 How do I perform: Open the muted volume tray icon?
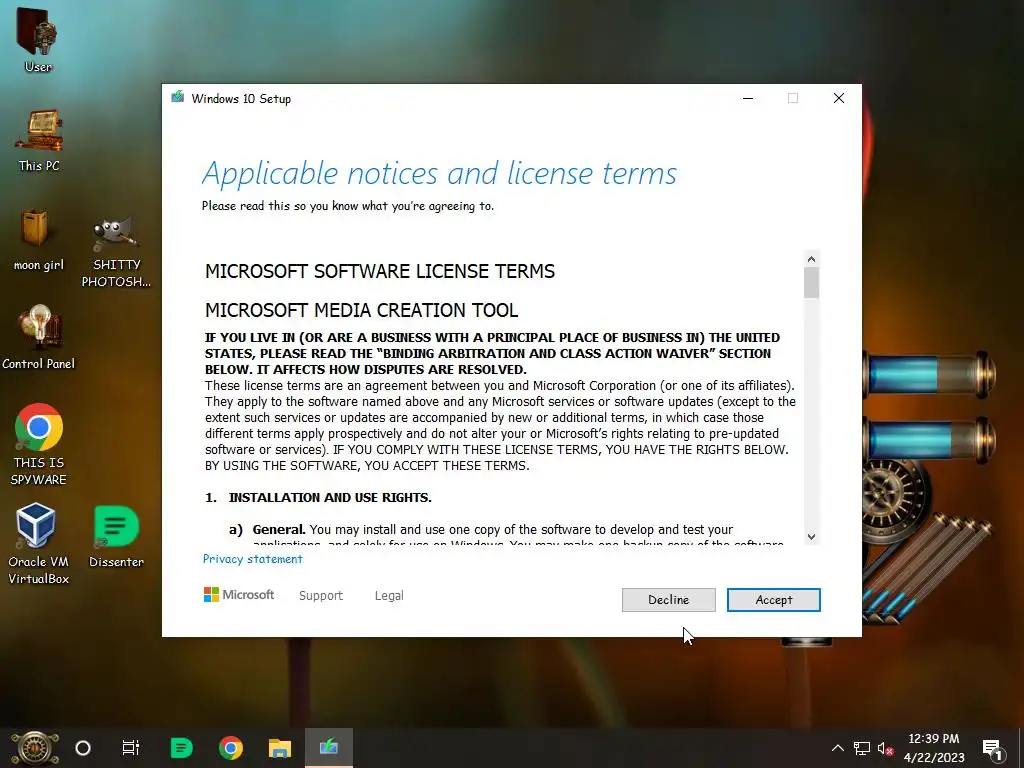tap(886, 748)
